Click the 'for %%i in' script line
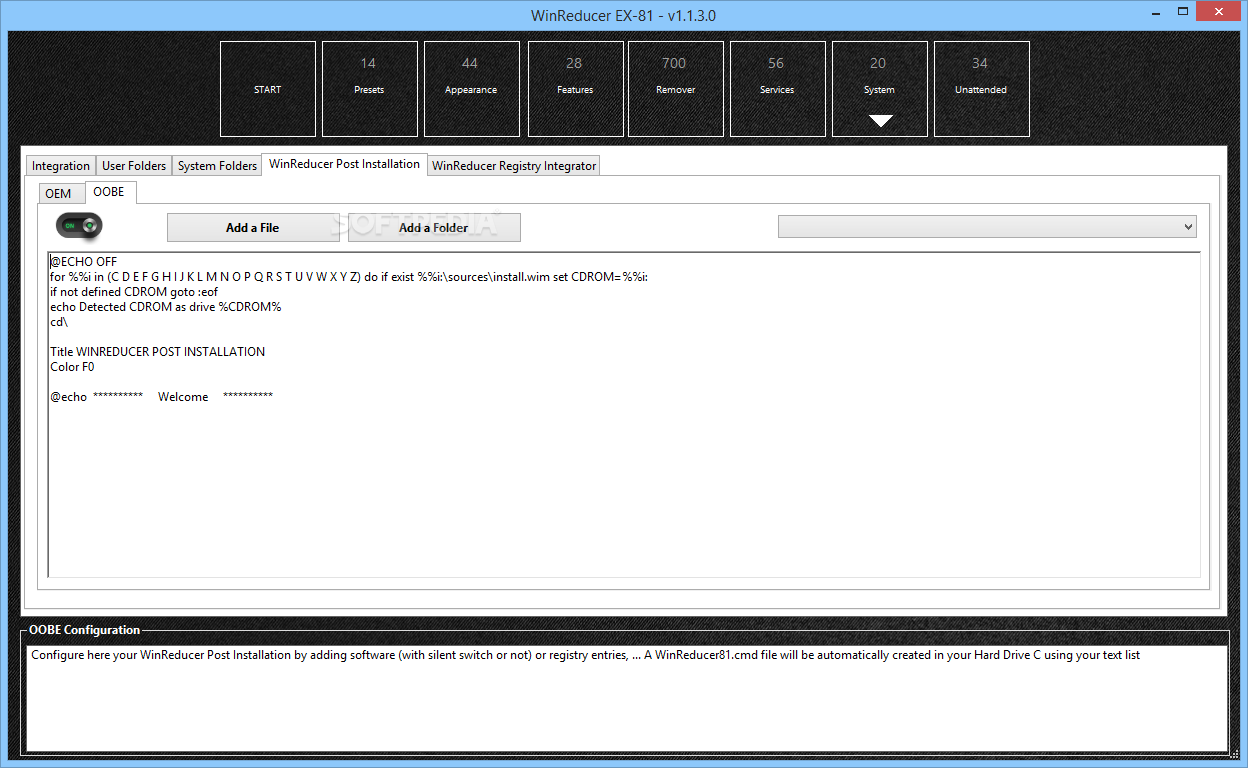 pyautogui.click(x=349, y=277)
